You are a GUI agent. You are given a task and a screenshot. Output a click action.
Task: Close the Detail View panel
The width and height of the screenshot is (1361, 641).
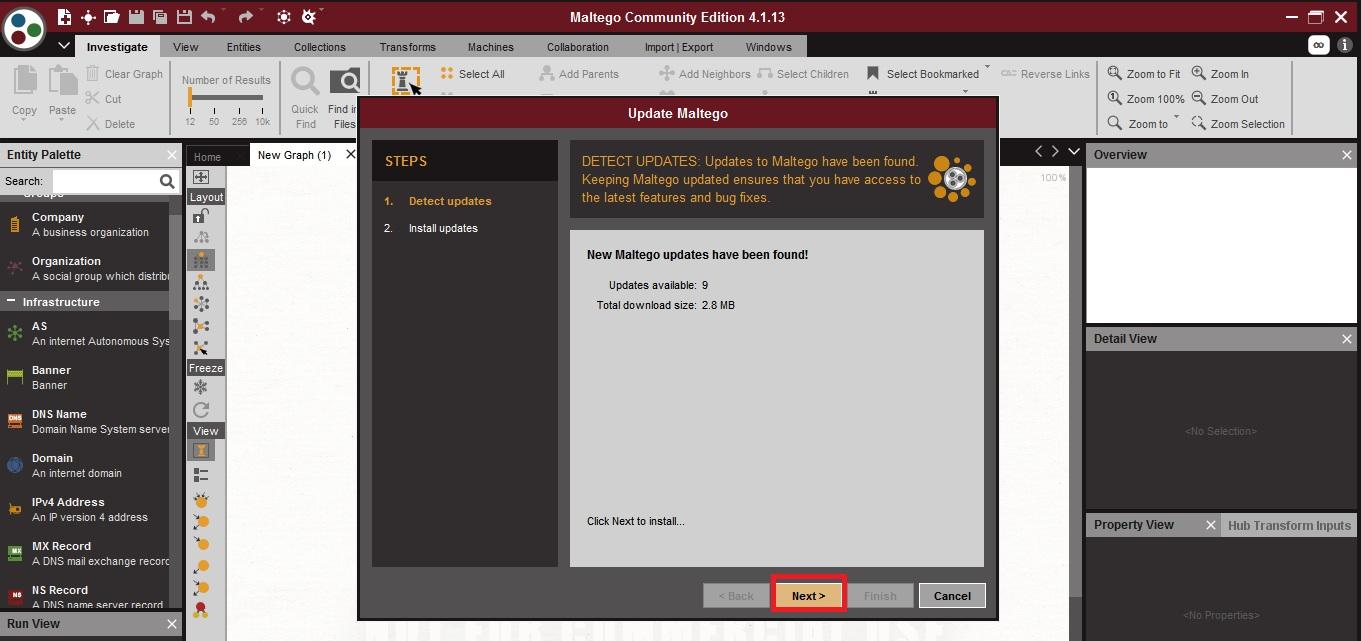[x=1347, y=339]
